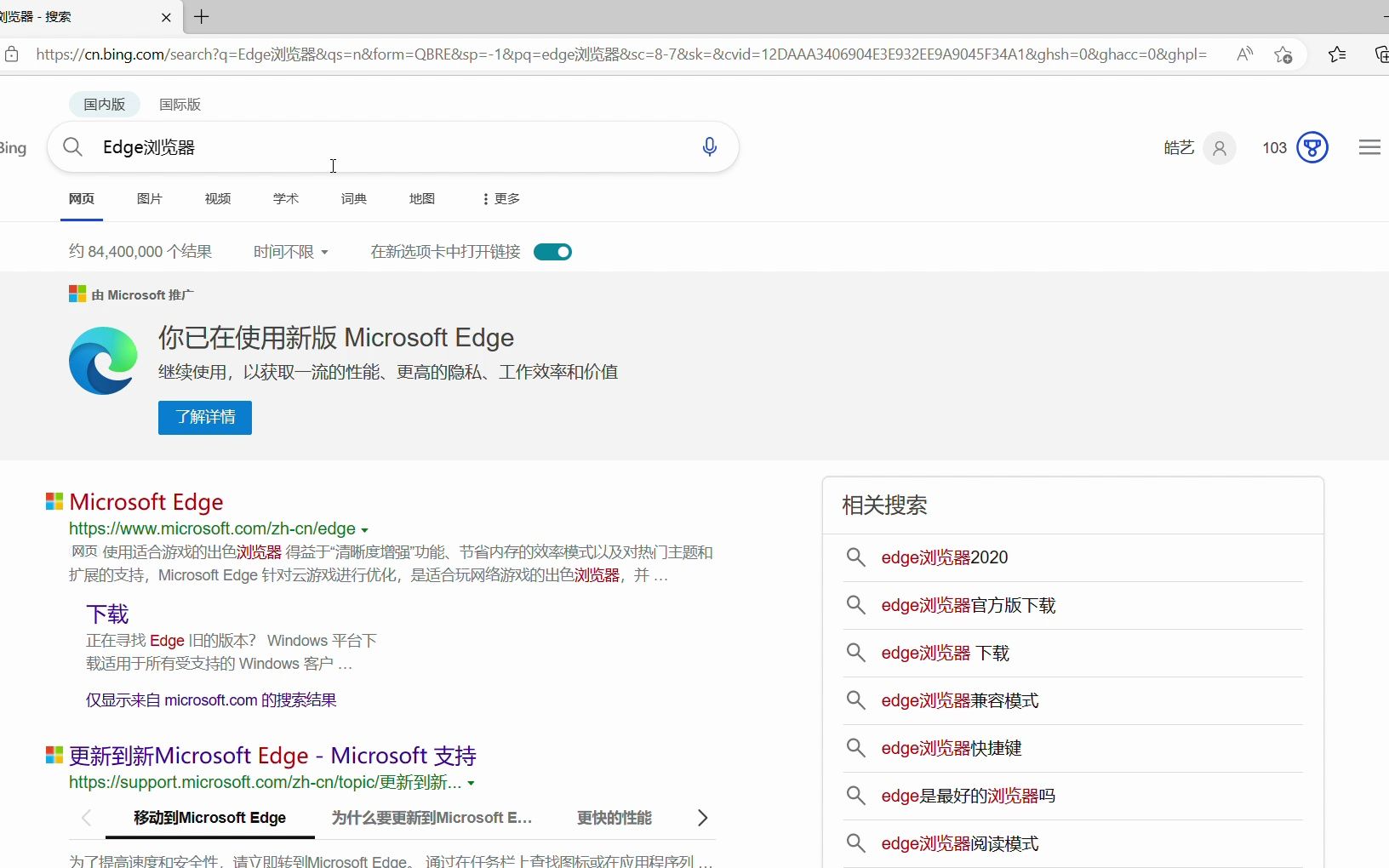Click the Microsoft Edge logo in promo
Screen dimensions: 1389x868
click(x=103, y=361)
